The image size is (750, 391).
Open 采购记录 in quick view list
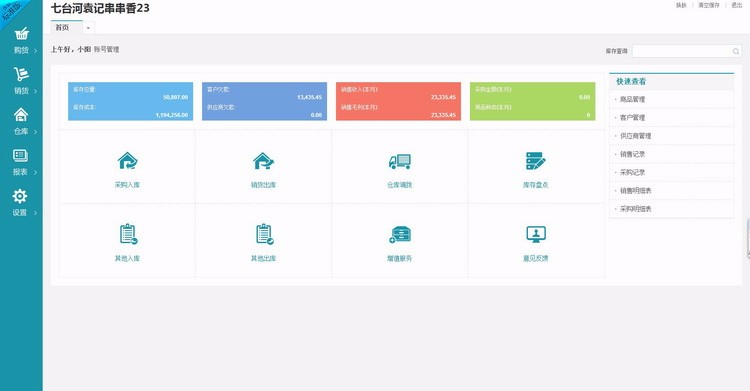(632, 172)
